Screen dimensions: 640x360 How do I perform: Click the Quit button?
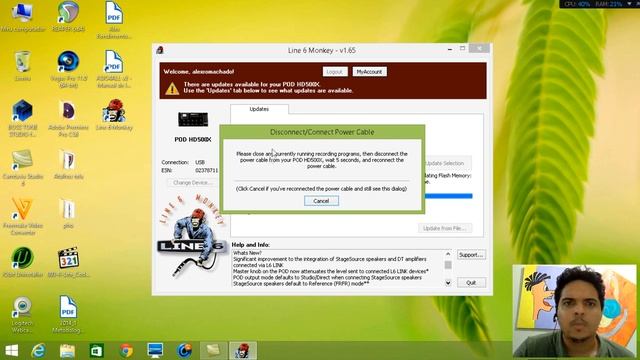[x=471, y=282]
